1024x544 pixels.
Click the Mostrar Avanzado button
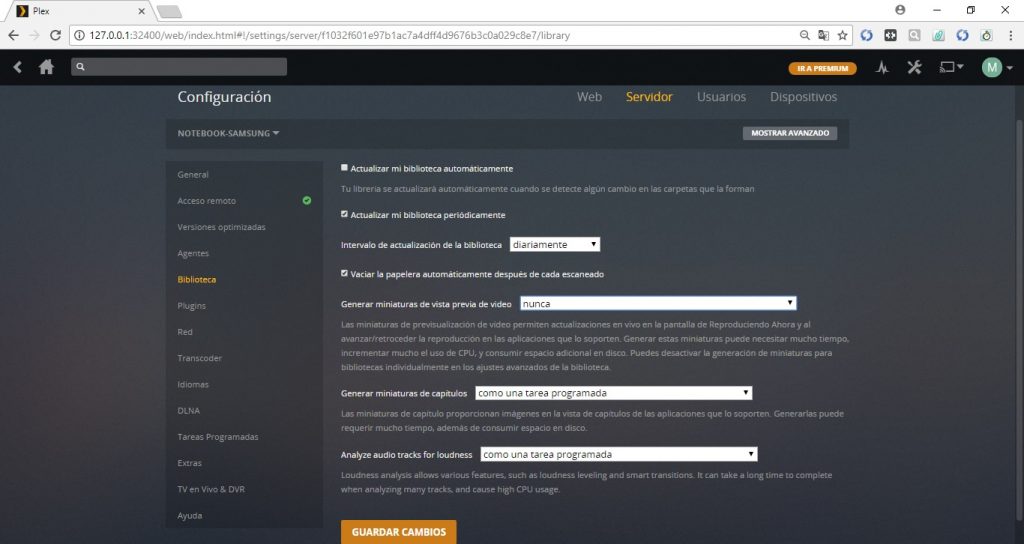click(789, 133)
